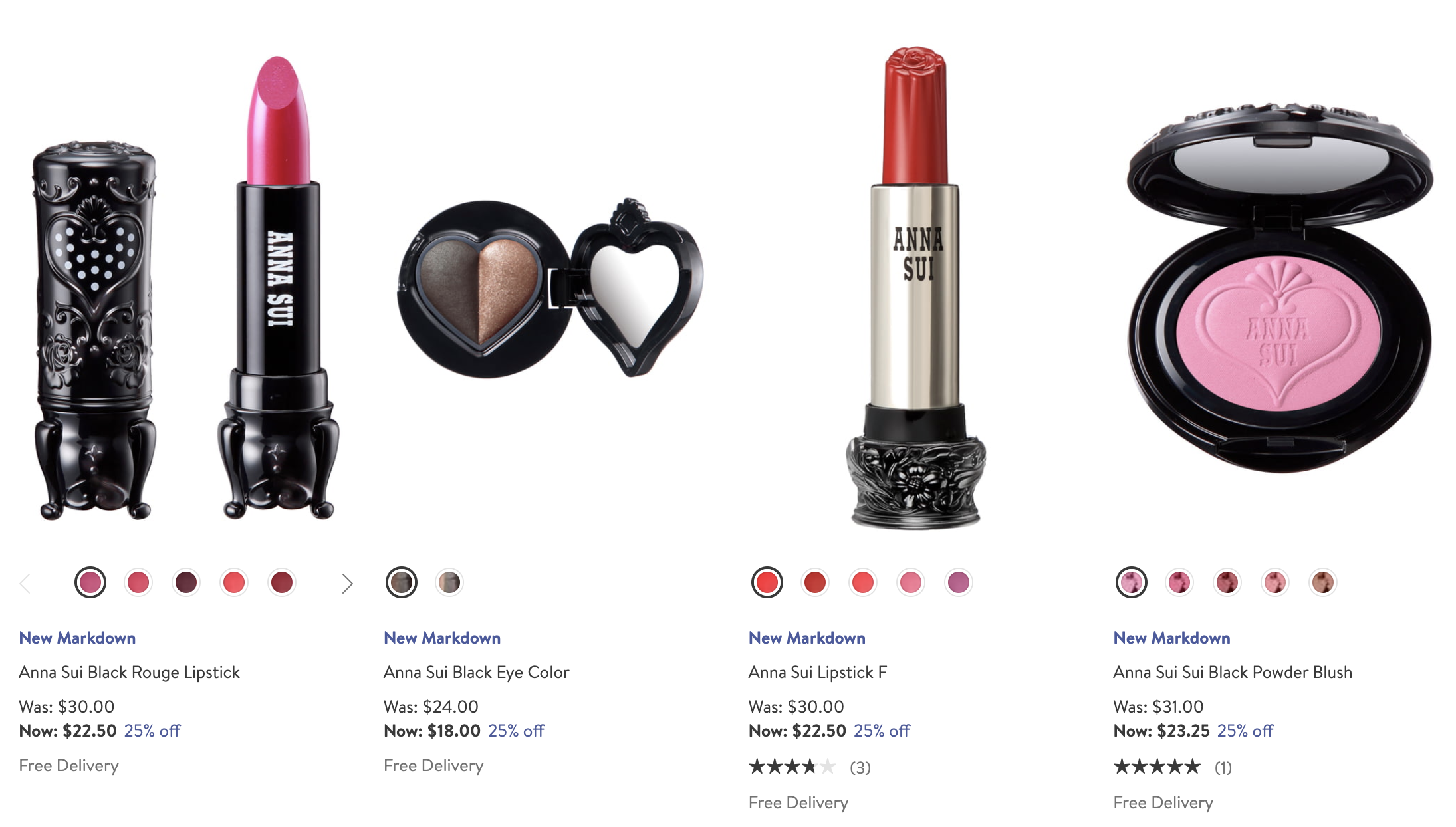Choose second Black Eye Color shade swatch
1456x827 pixels.
(449, 583)
